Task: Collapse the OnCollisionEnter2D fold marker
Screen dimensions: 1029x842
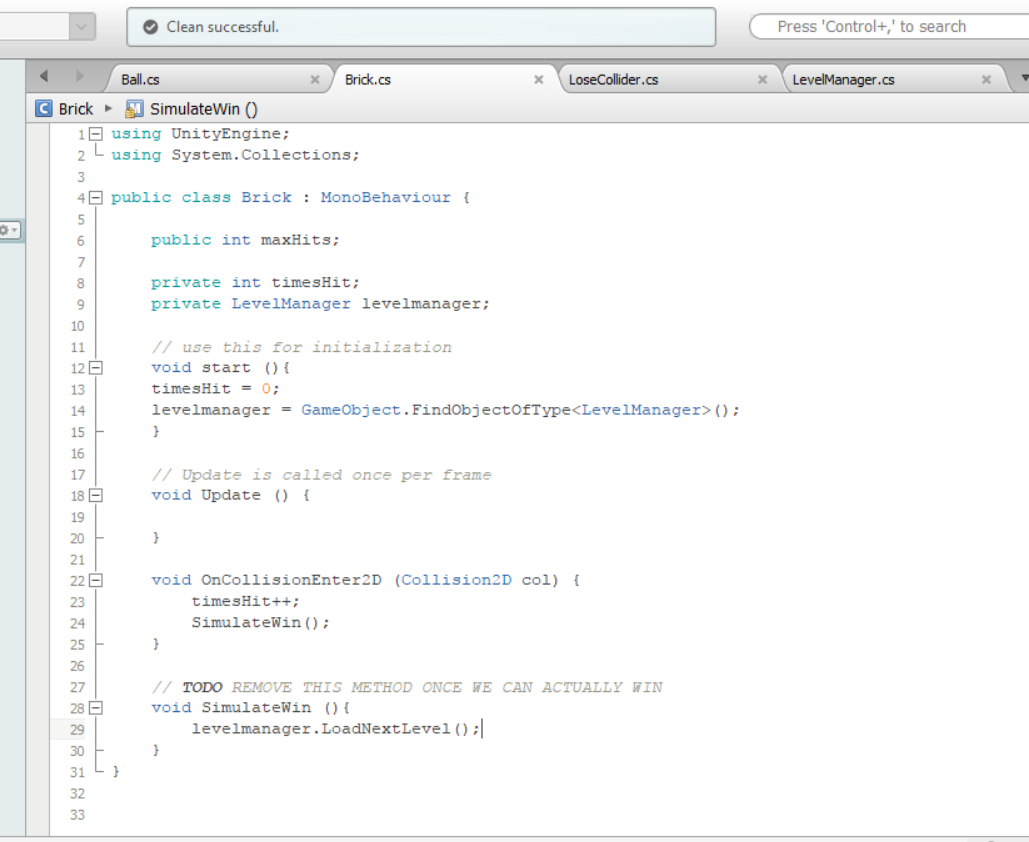Action: click(x=94, y=579)
